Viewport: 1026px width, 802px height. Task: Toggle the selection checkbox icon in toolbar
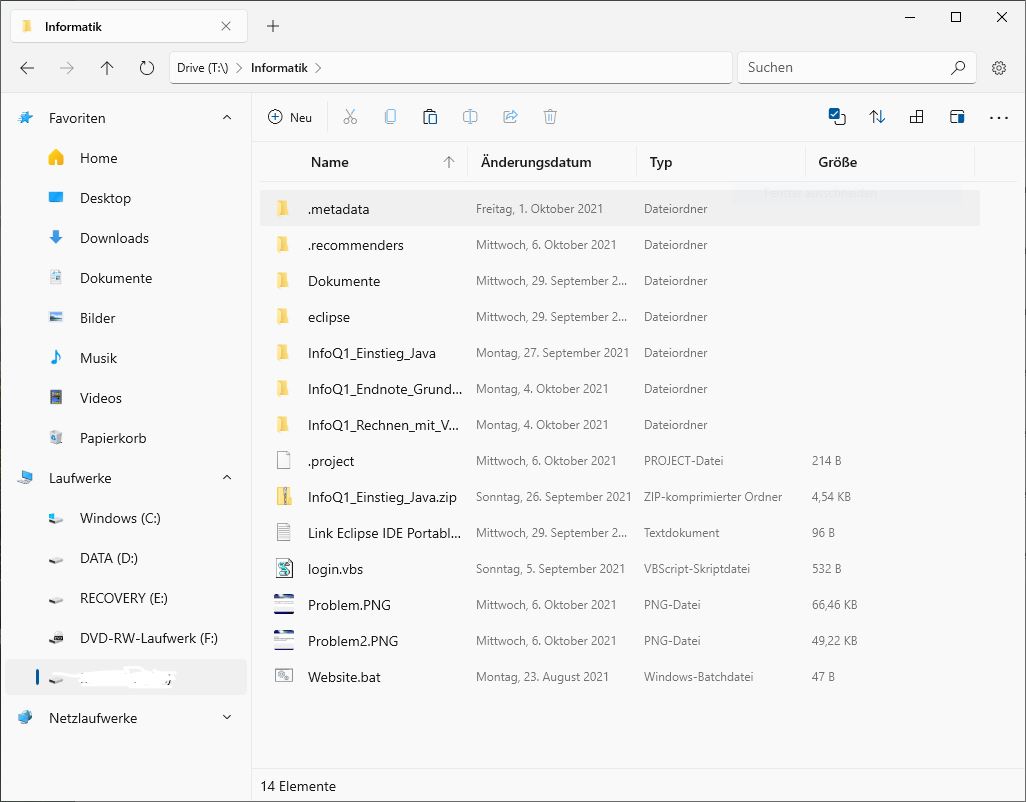point(837,117)
